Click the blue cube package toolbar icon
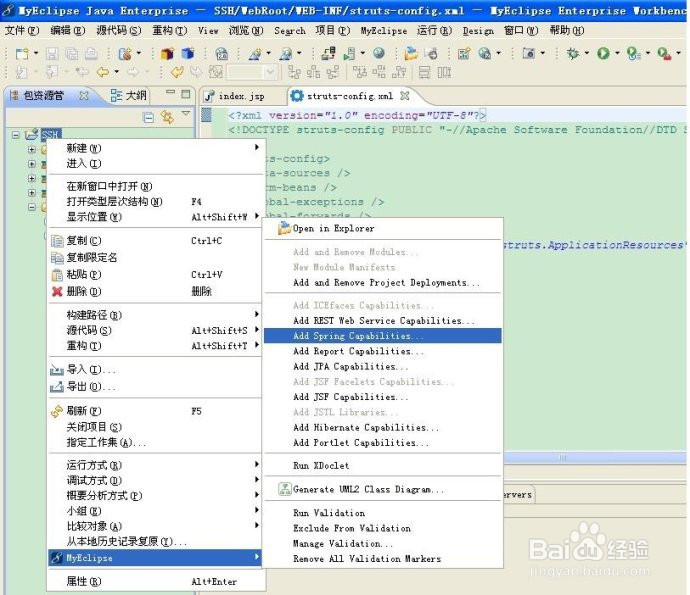 pos(188,54)
